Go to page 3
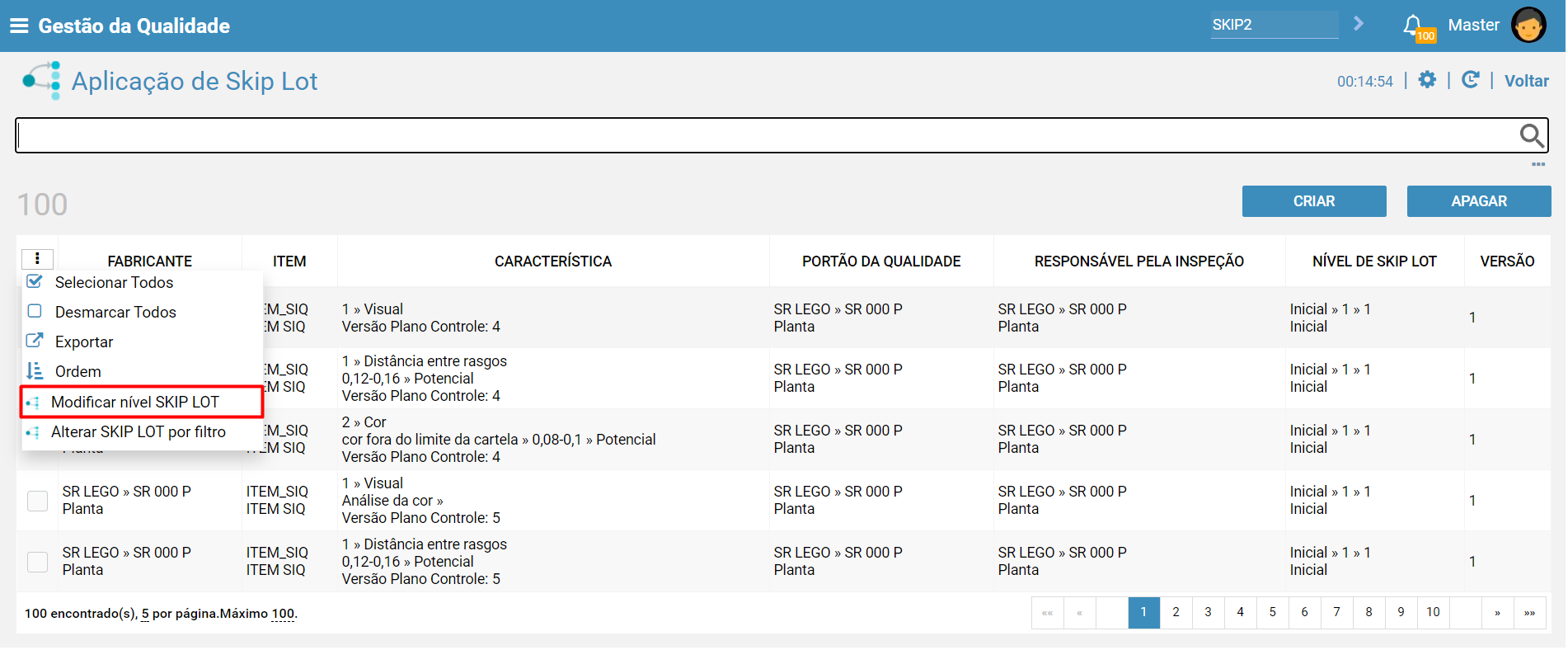This screenshot has height=650, width=1568. [1208, 612]
